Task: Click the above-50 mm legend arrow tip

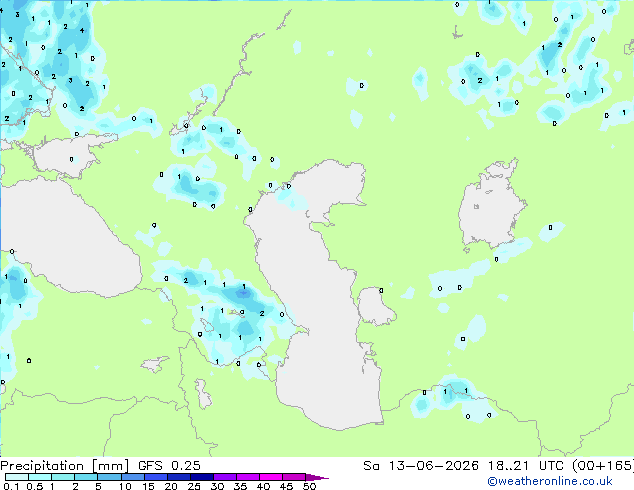Action: coord(317,477)
